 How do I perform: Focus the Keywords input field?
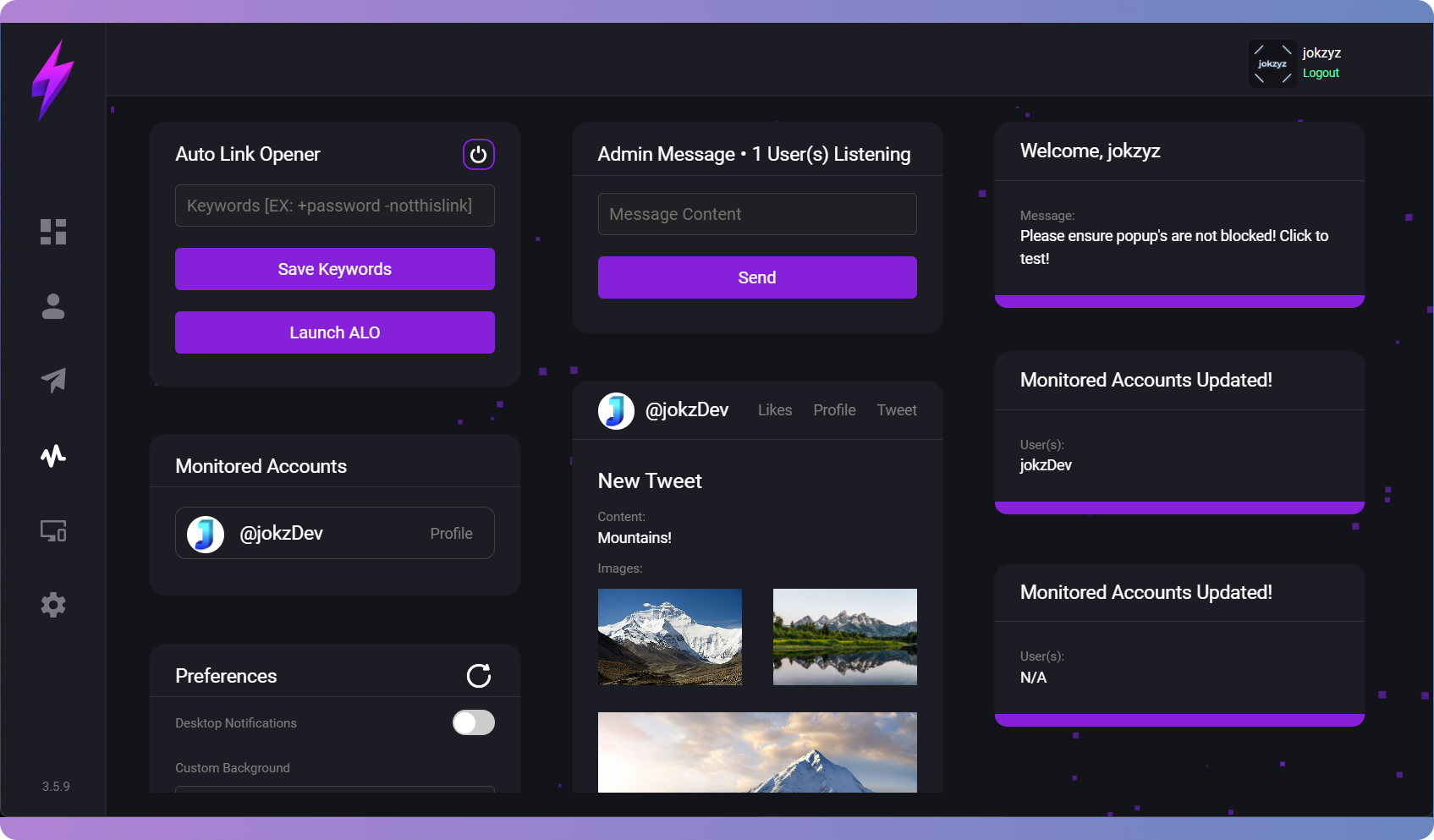[x=334, y=206]
